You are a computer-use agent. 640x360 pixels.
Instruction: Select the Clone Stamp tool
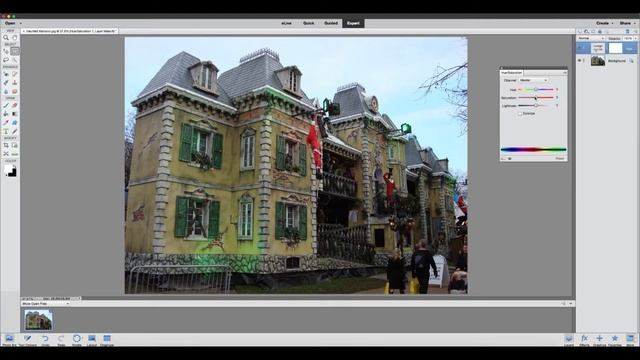15,83
